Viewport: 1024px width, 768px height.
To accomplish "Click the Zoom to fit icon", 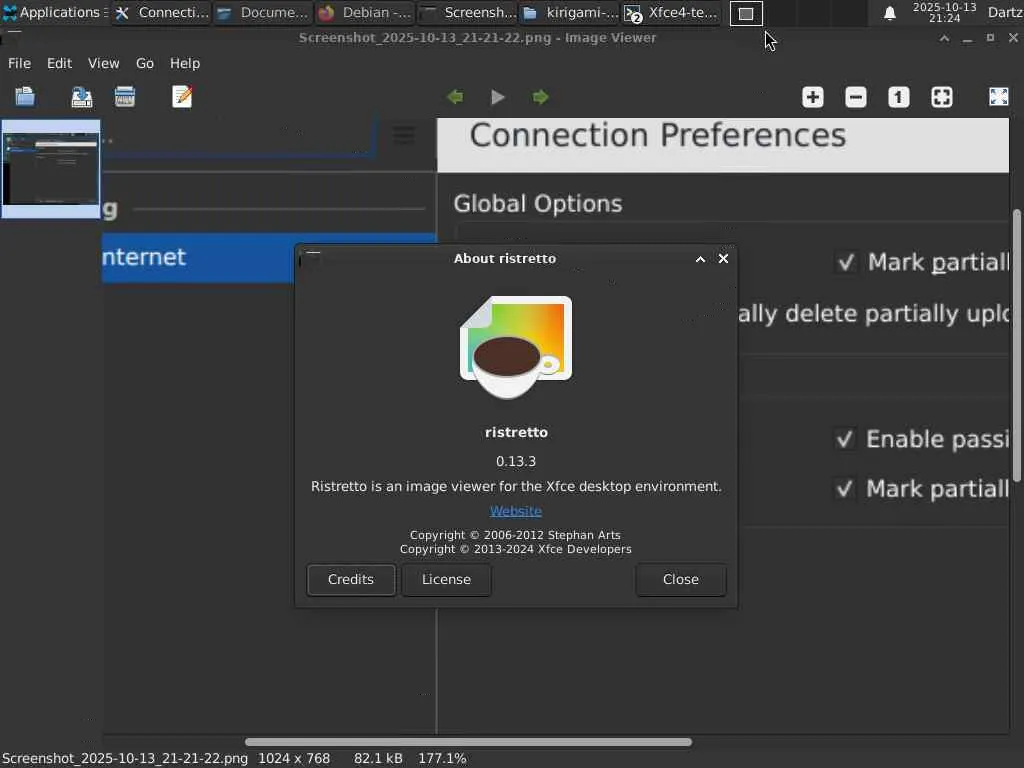I will [942, 97].
